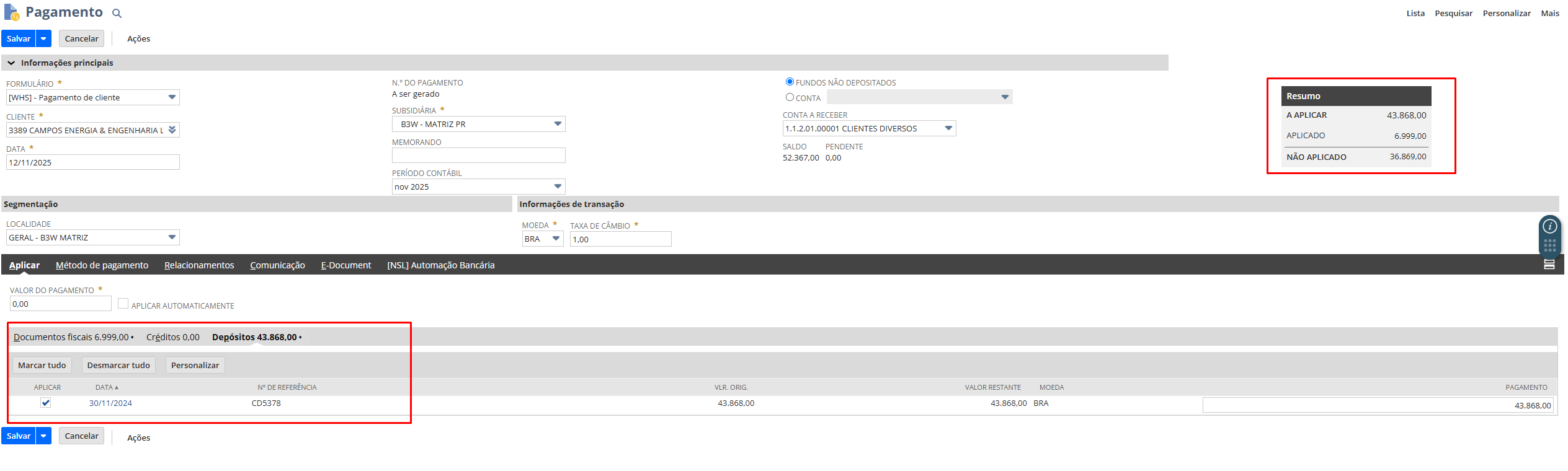The width and height of the screenshot is (1568, 471).
Task: Open bottom Salvar button's arrow menu
Action: coord(43,436)
